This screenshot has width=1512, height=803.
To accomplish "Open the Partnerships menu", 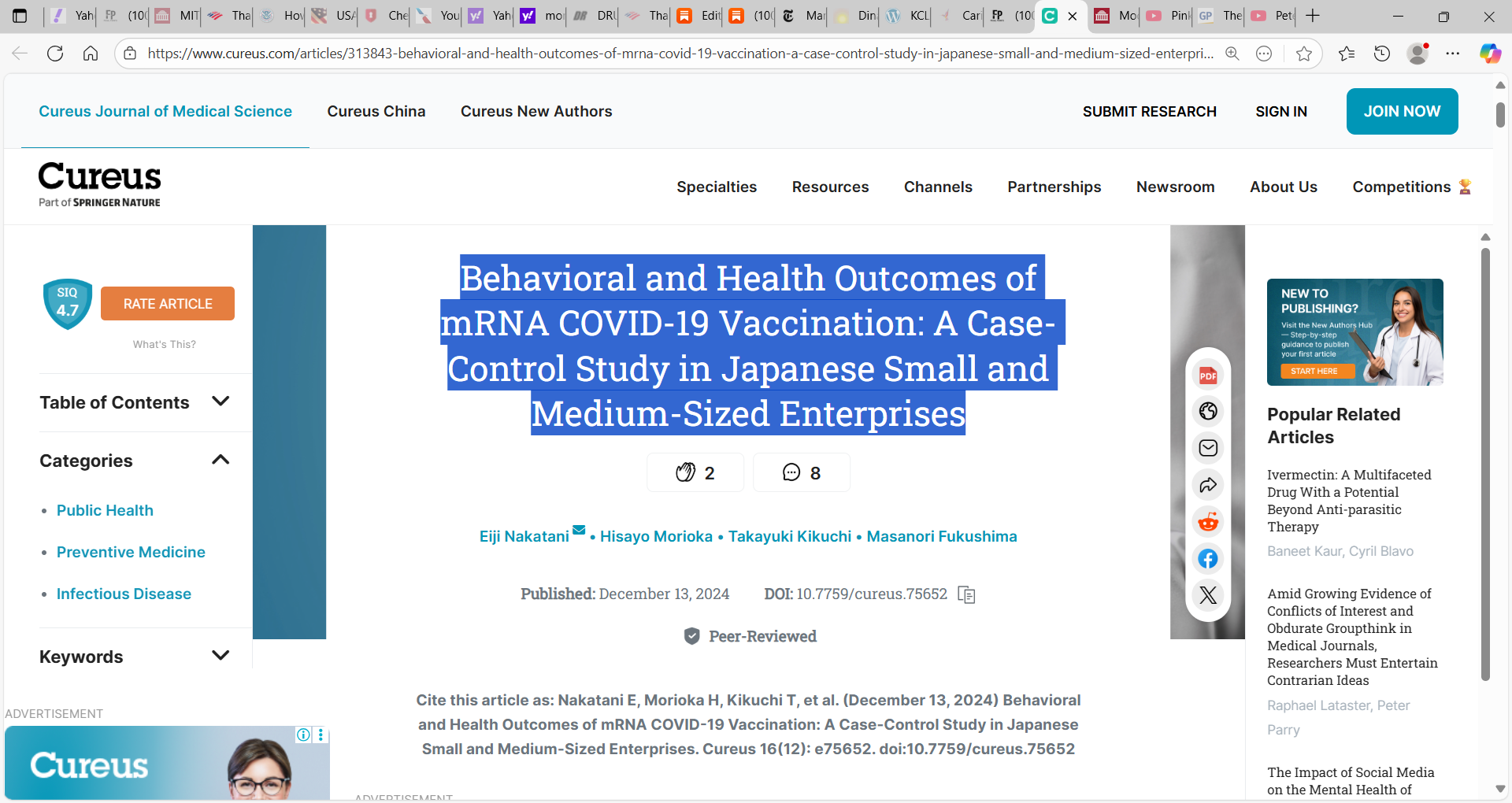I will tap(1054, 187).
